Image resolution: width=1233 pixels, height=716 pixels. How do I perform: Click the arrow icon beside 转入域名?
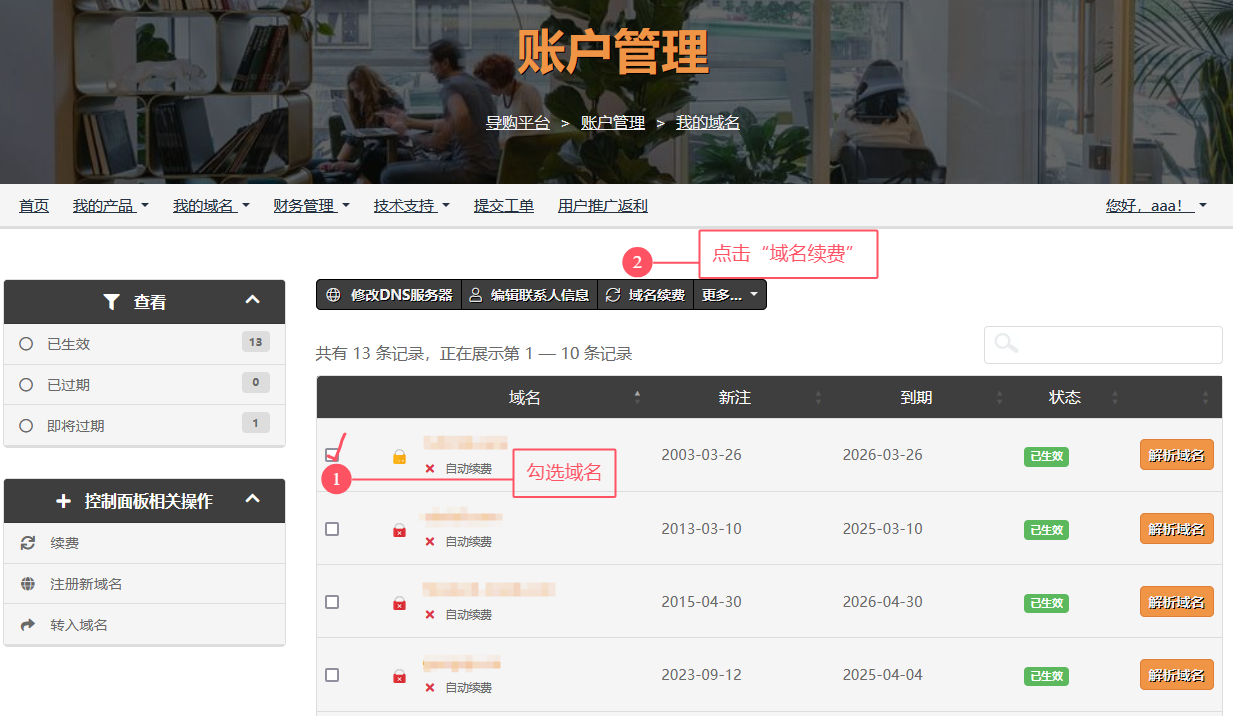coord(28,625)
